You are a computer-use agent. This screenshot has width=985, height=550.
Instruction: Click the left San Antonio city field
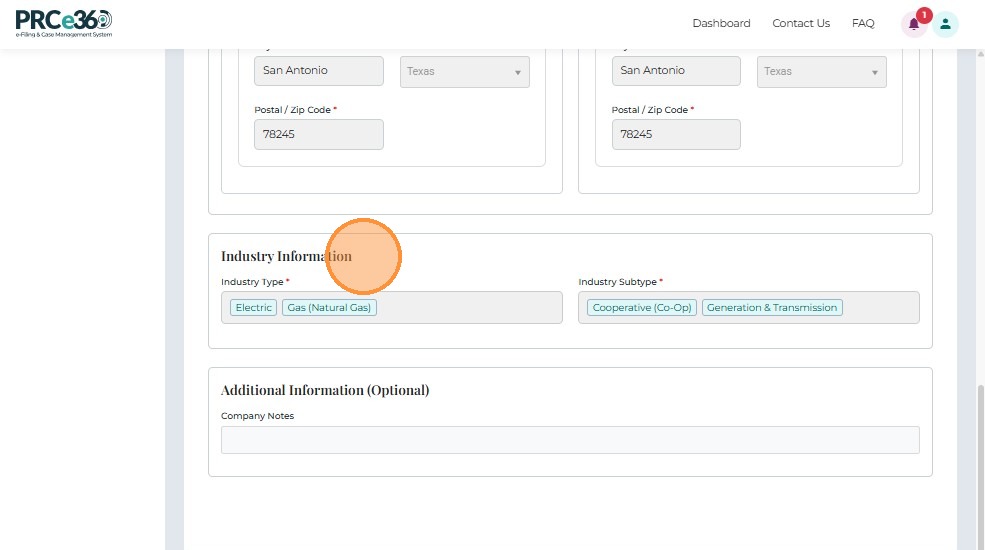click(x=319, y=71)
